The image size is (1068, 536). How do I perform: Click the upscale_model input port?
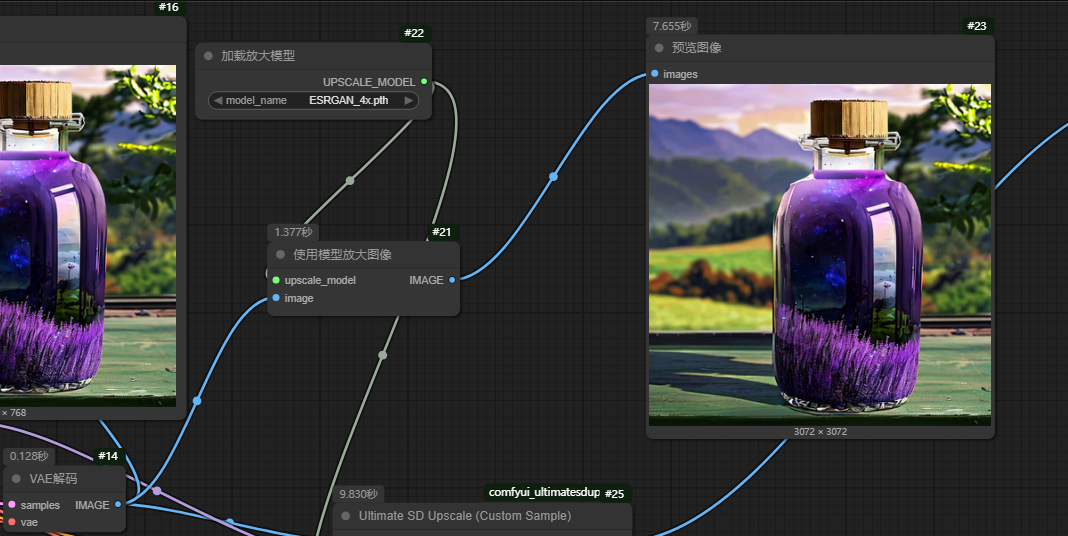tap(276, 280)
